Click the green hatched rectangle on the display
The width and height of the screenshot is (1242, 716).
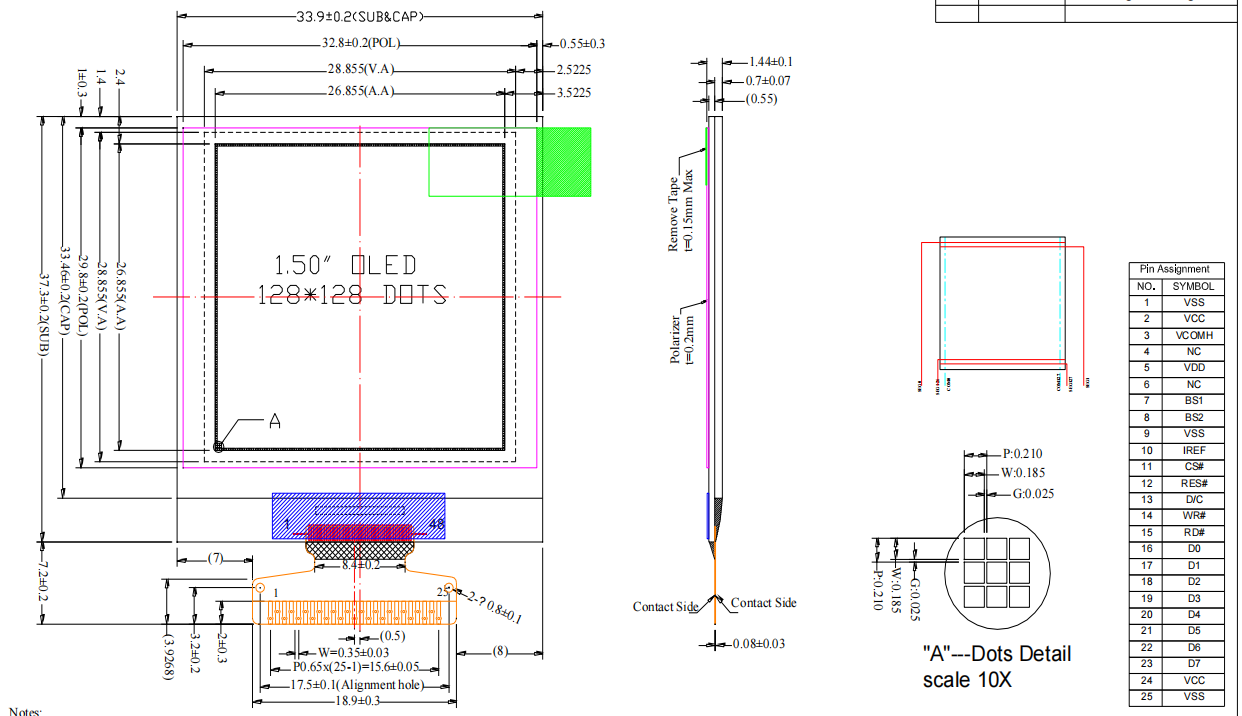click(x=564, y=162)
